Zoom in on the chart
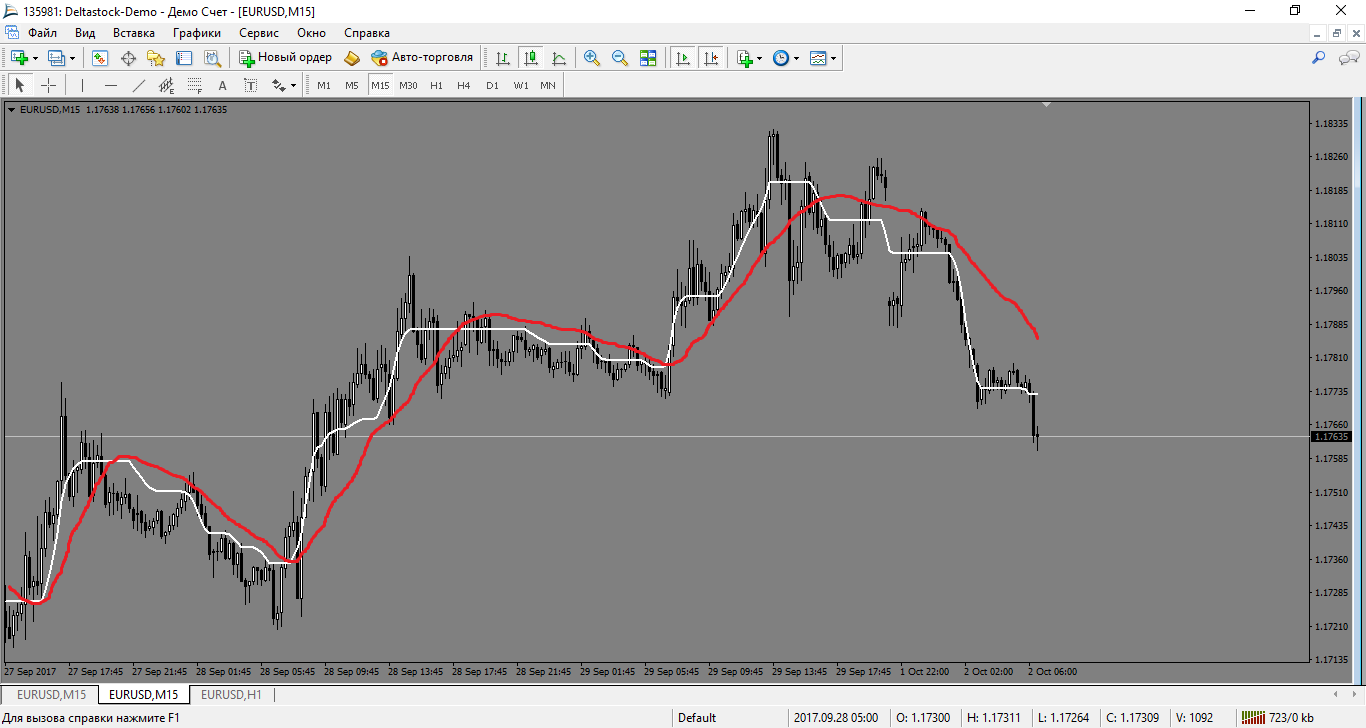The width and height of the screenshot is (1366, 728). 592,58
